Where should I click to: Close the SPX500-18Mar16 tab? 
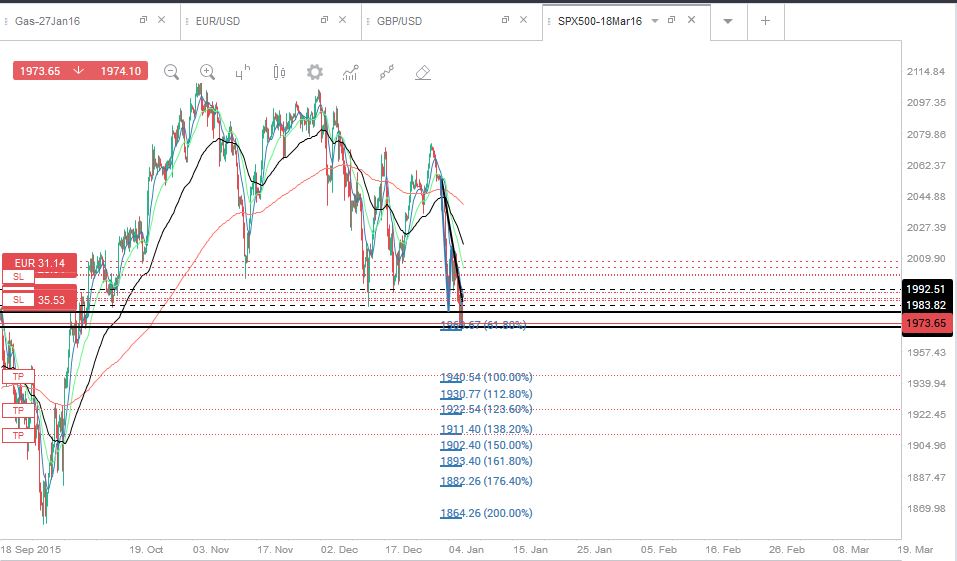(691, 20)
